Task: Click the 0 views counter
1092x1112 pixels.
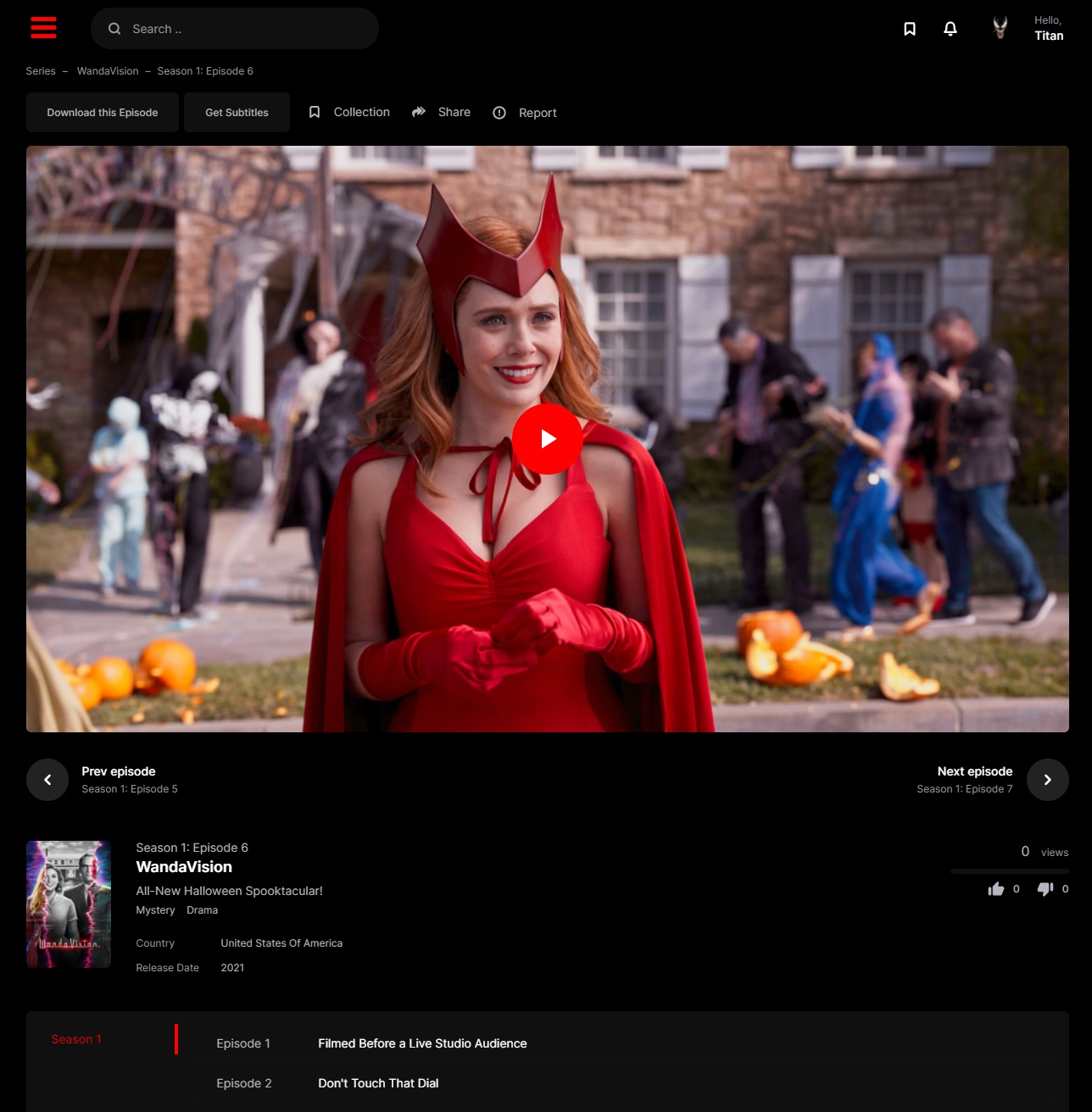Action: [x=1045, y=852]
